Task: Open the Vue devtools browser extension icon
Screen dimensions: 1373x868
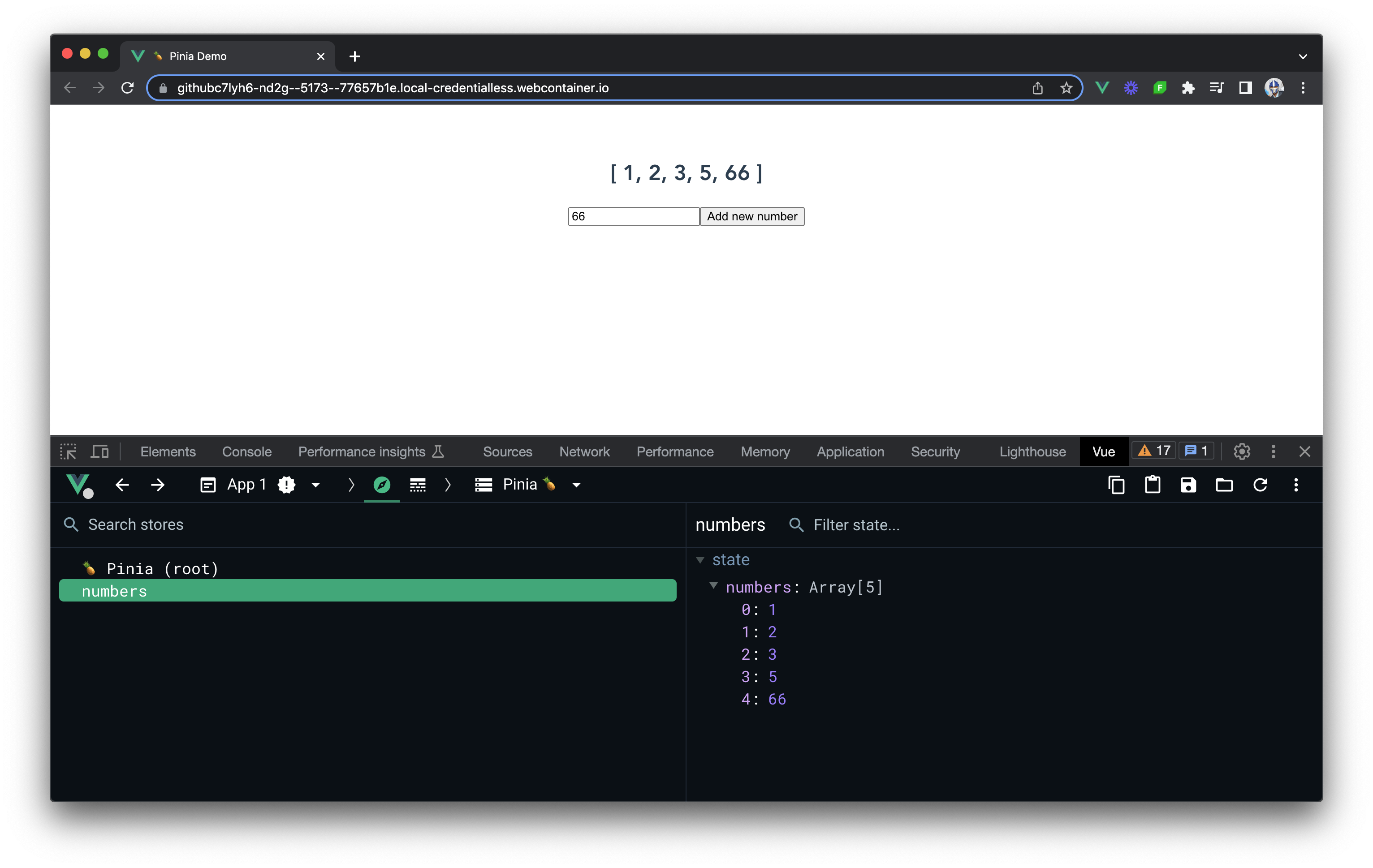Action: click(x=1101, y=88)
